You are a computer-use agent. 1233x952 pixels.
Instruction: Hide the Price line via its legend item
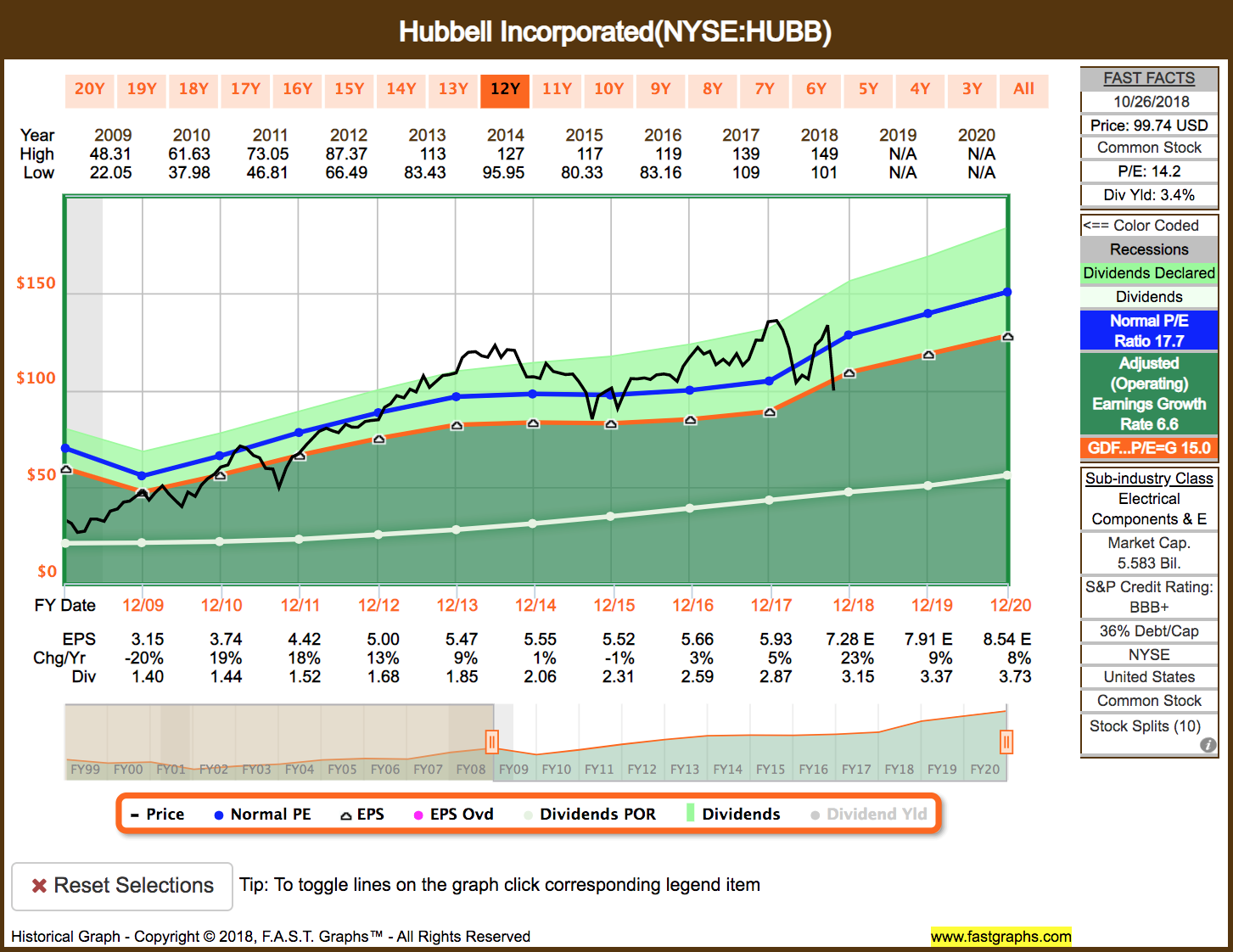tap(136, 814)
